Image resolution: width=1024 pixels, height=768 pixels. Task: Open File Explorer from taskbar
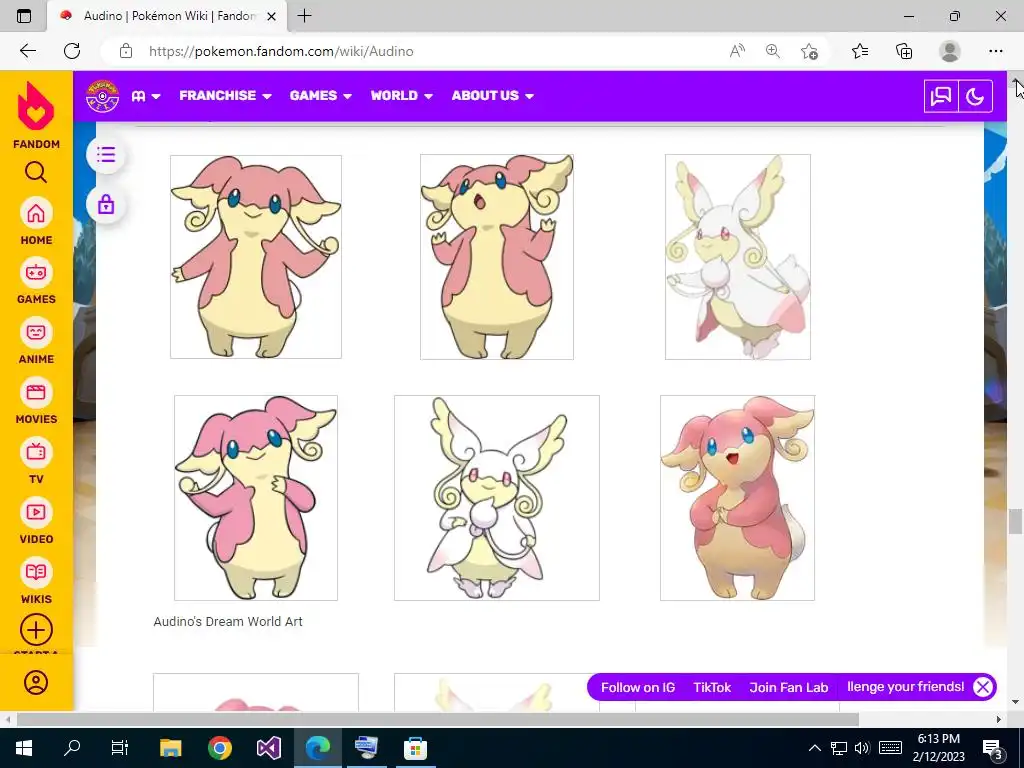[x=171, y=748]
